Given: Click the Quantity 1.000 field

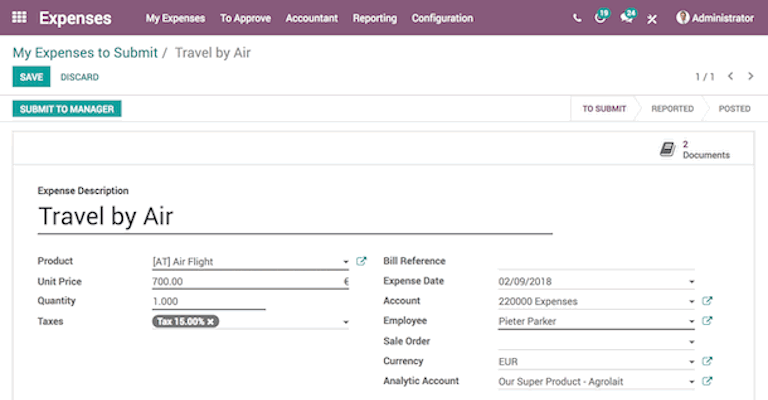Looking at the screenshot, I should pos(209,302).
